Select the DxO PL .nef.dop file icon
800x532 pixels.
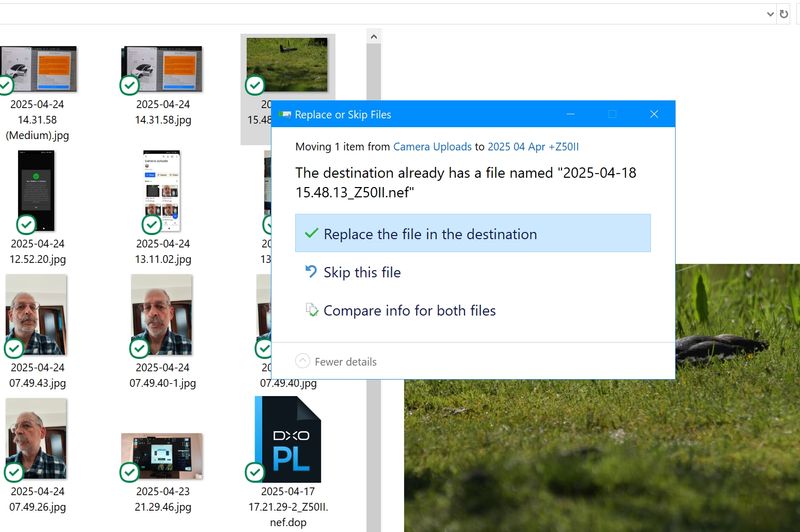(288, 438)
